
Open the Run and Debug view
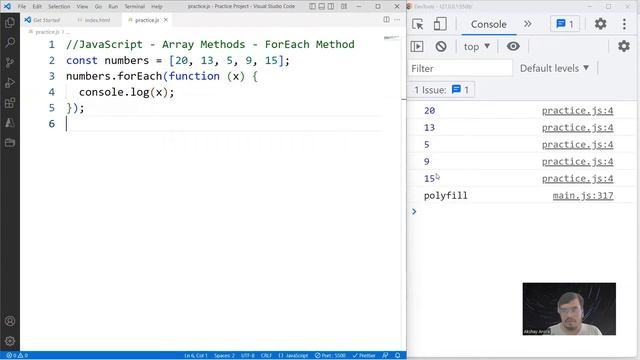(x=10, y=82)
